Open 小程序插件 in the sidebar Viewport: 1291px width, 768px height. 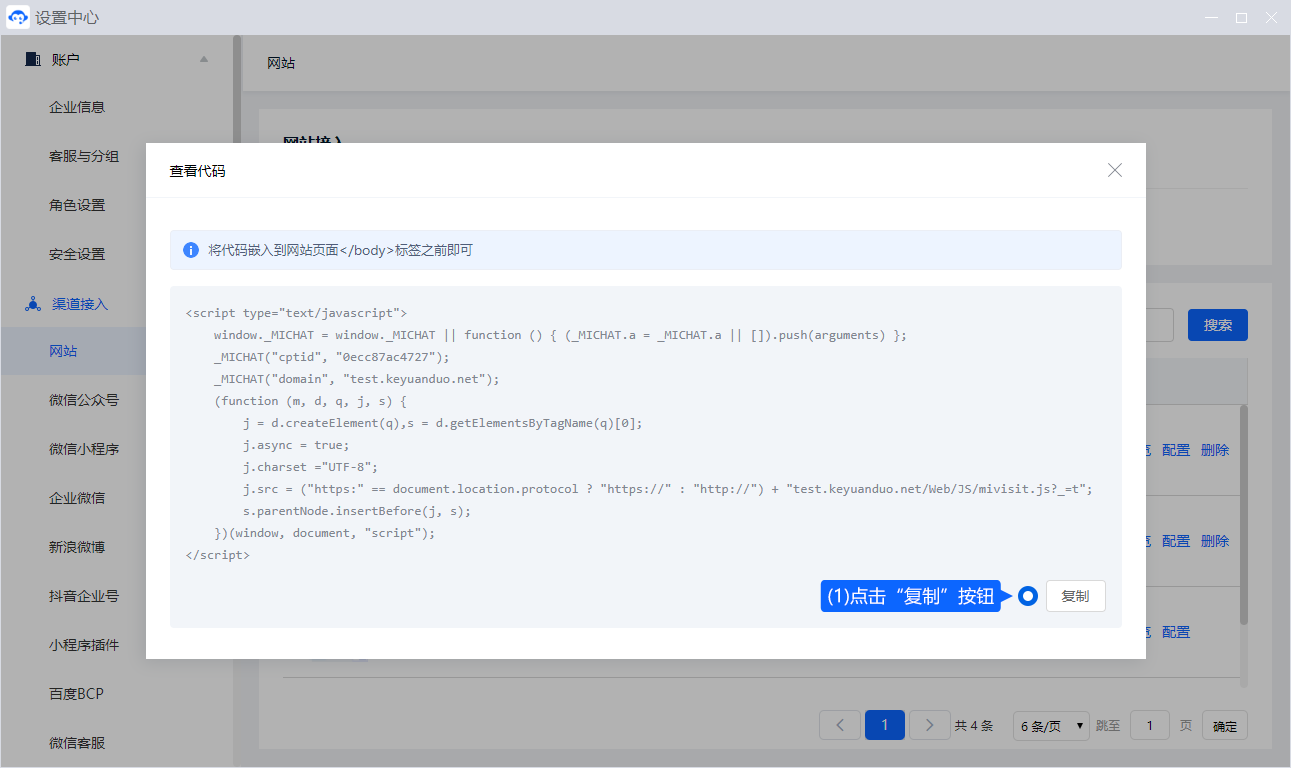click(84, 645)
